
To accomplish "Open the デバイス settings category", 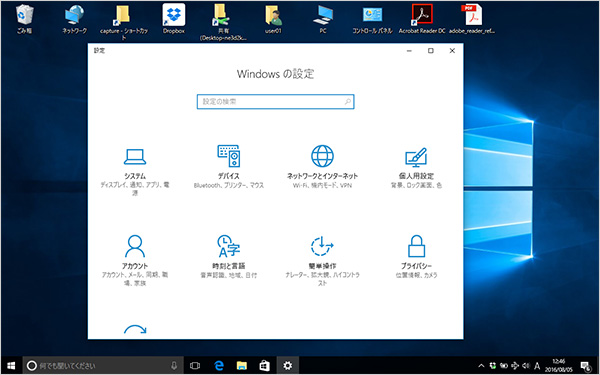I will [x=228, y=167].
